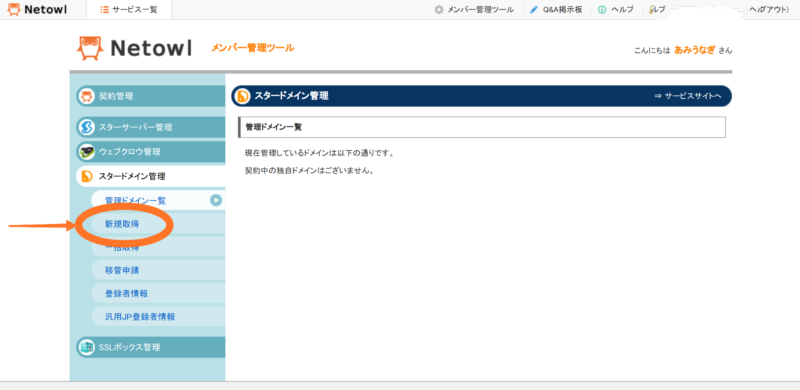Select スタードメイン管理 in sidebar
The image size is (800, 390).
(151, 177)
